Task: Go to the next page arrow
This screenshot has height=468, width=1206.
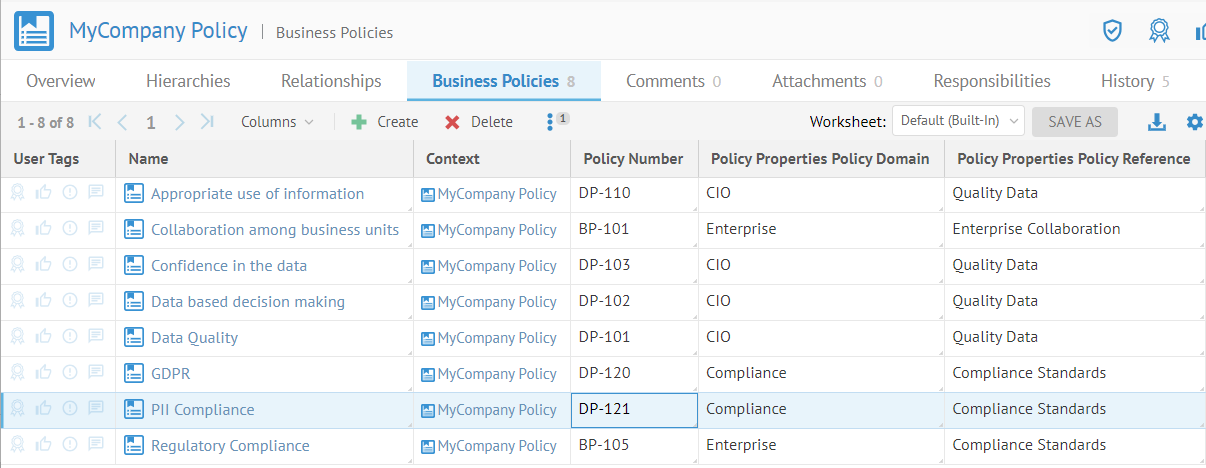Action: pyautogui.click(x=179, y=122)
